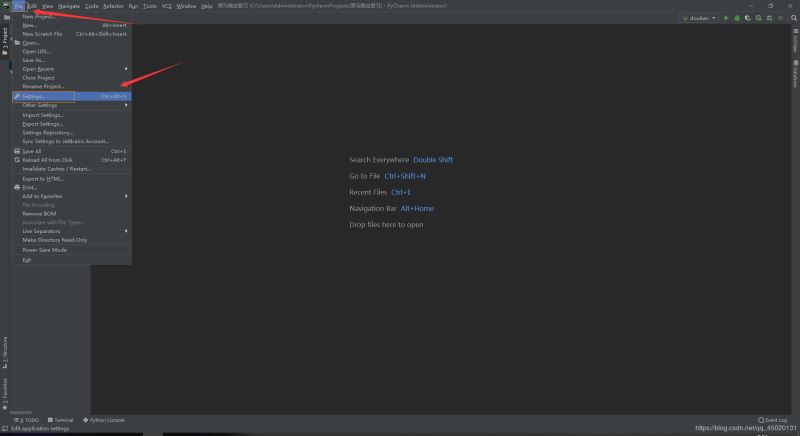Open the VCS menu
The height and width of the screenshot is (436, 800).
[x=167, y=6]
